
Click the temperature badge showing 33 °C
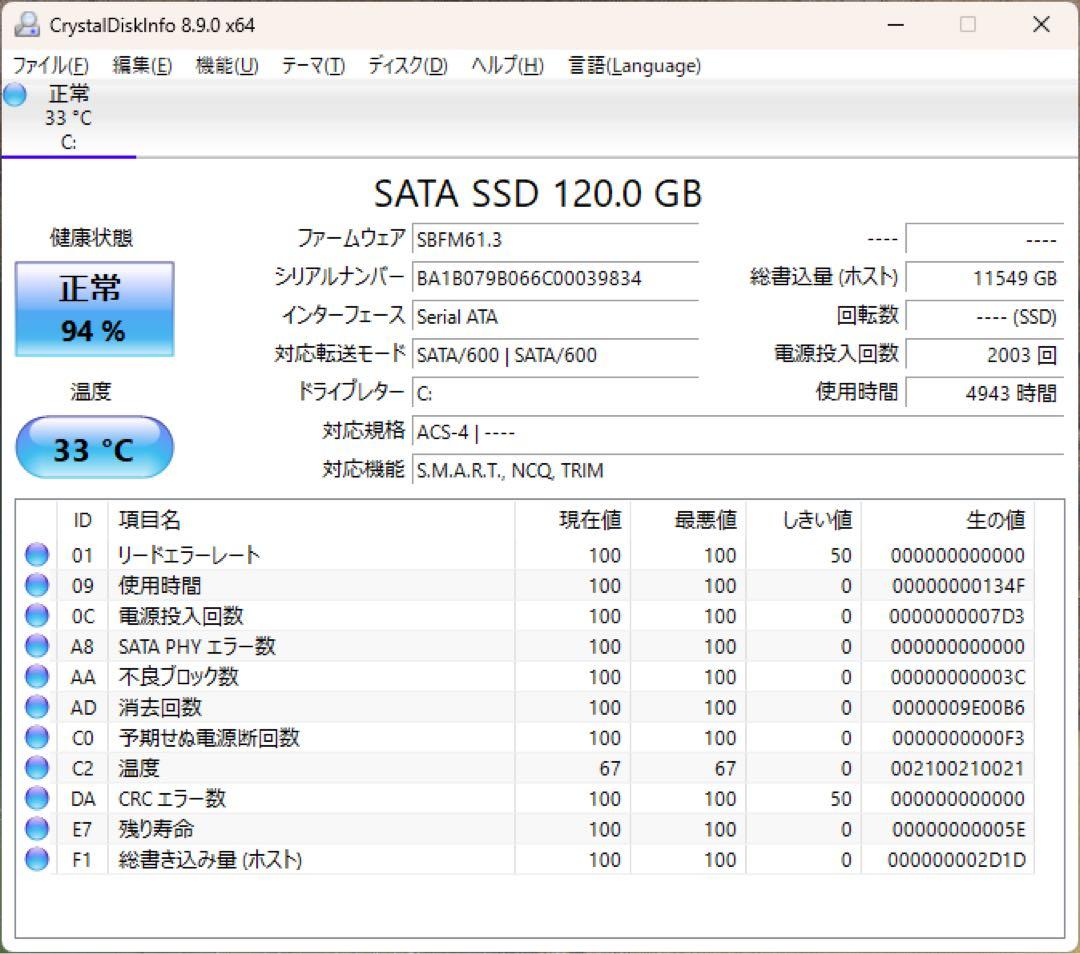(x=93, y=447)
